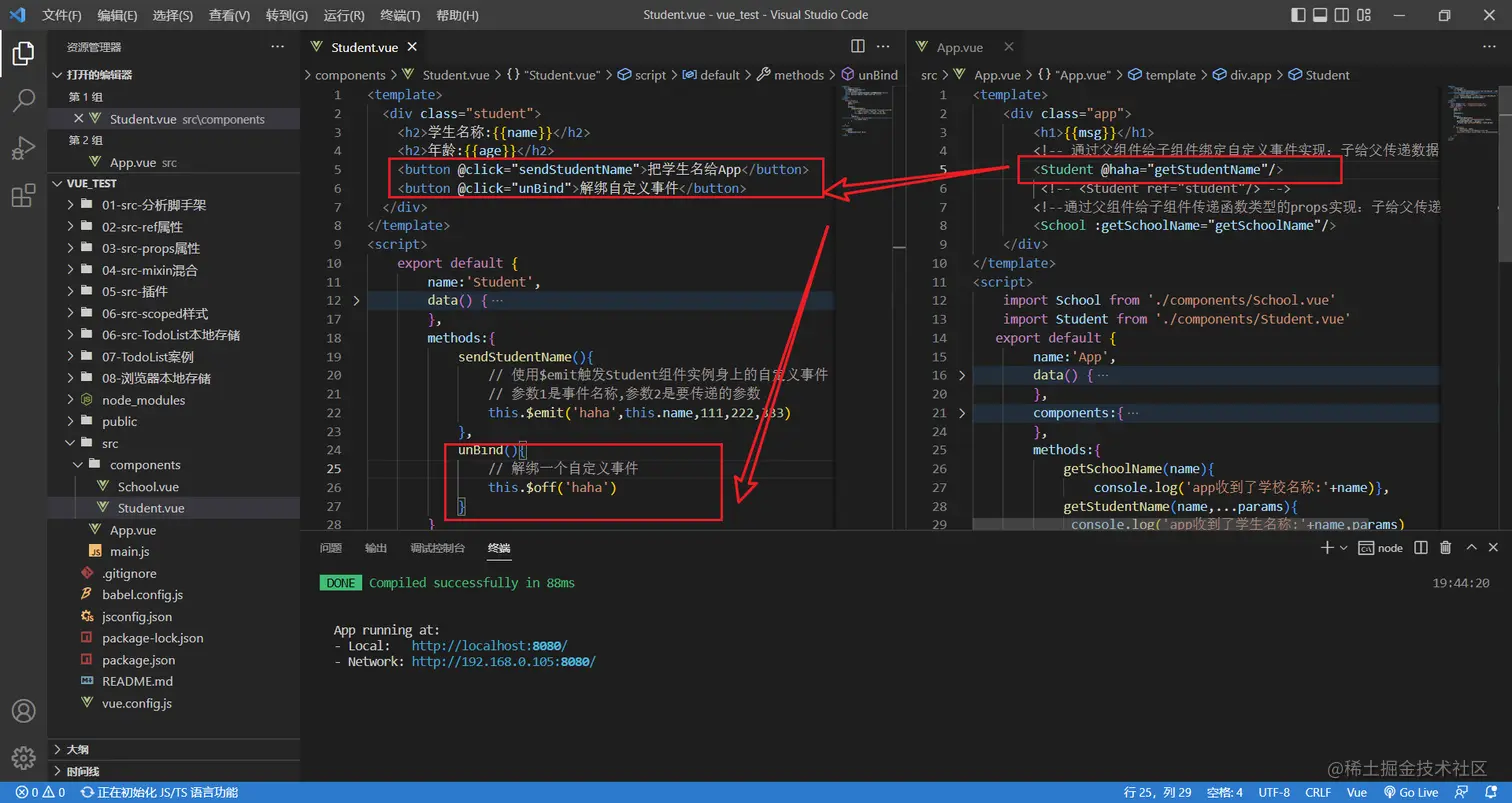Switch to the 调试控制台 panel tab

point(438,548)
